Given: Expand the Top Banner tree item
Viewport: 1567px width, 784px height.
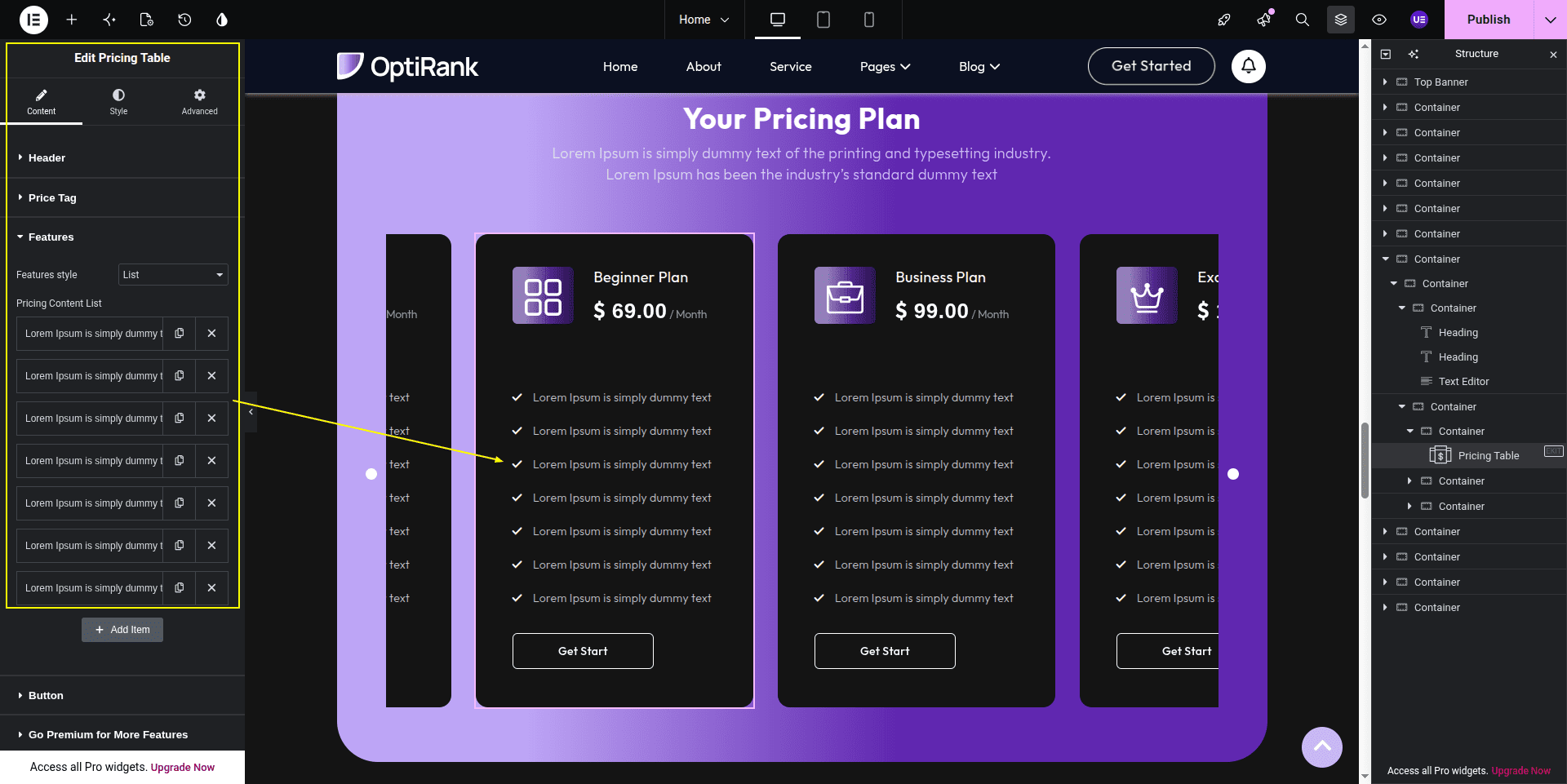Looking at the screenshot, I should pyautogui.click(x=1385, y=82).
